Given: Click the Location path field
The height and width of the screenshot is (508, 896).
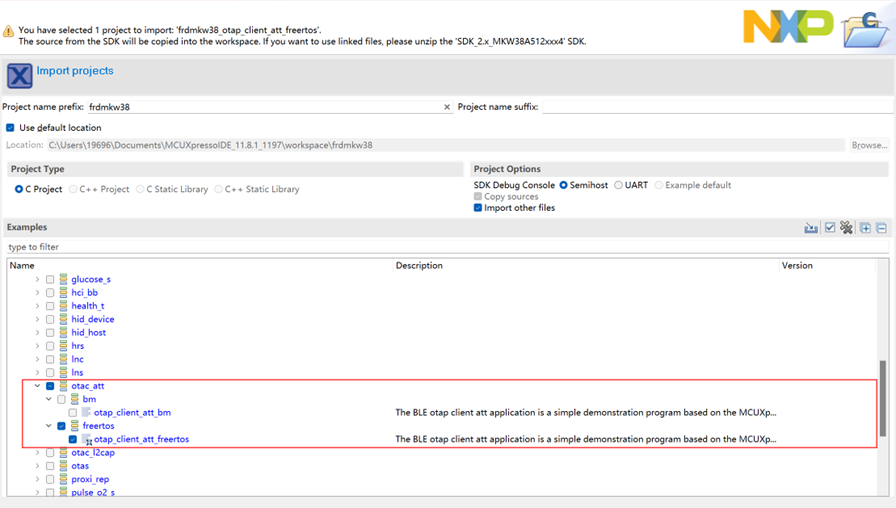Looking at the screenshot, I should coord(446,145).
